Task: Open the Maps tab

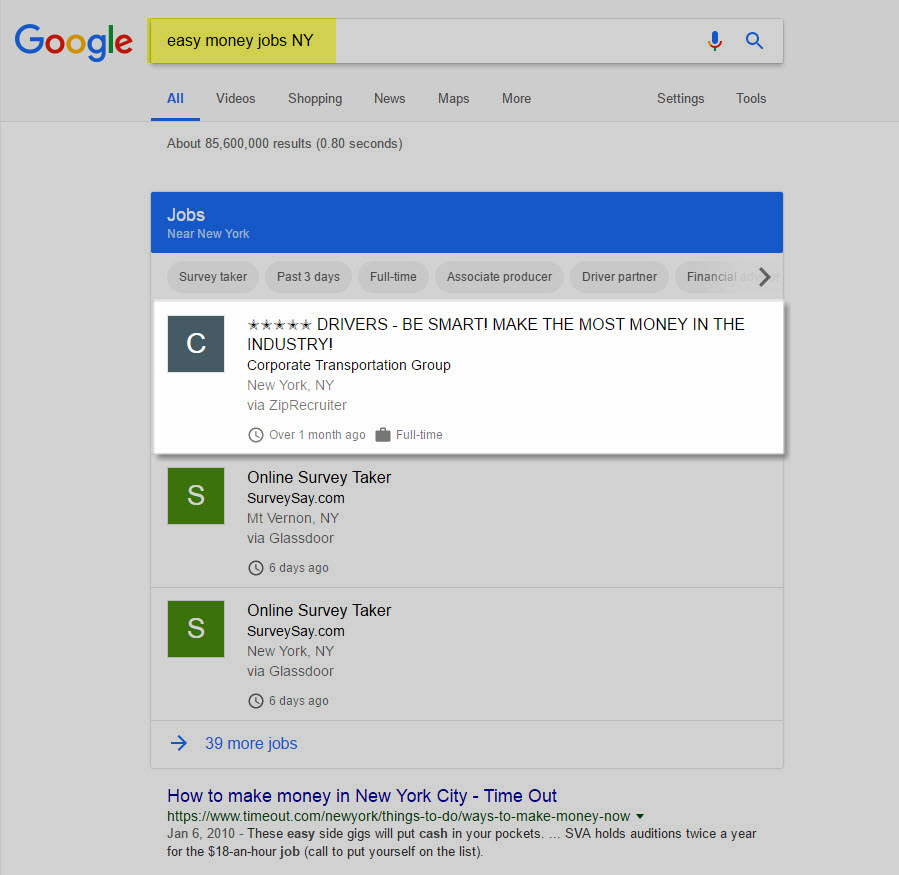Action: point(454,99)
